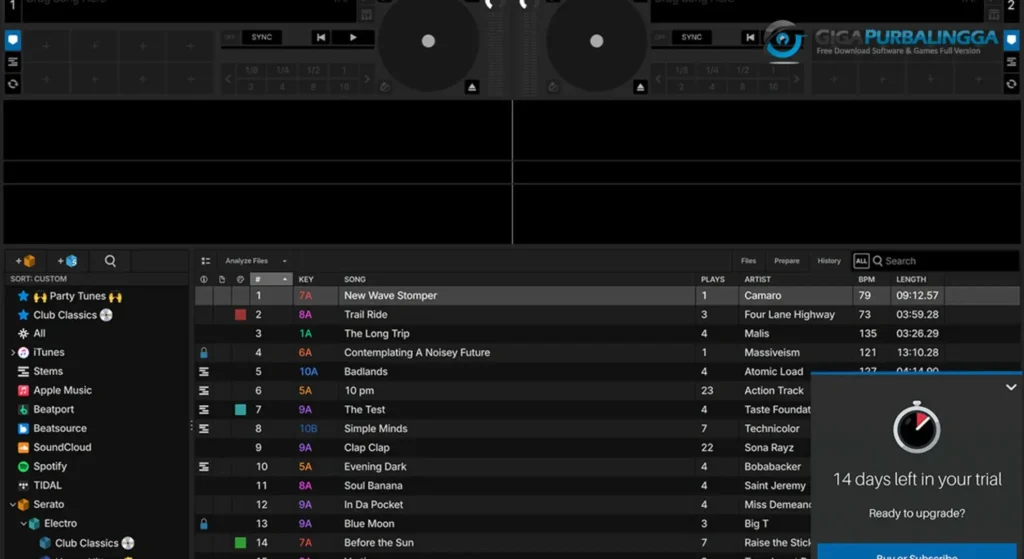Screen dimensions: 1024x559
Task: Sort library by the SONG column
Action: point(355,279)
